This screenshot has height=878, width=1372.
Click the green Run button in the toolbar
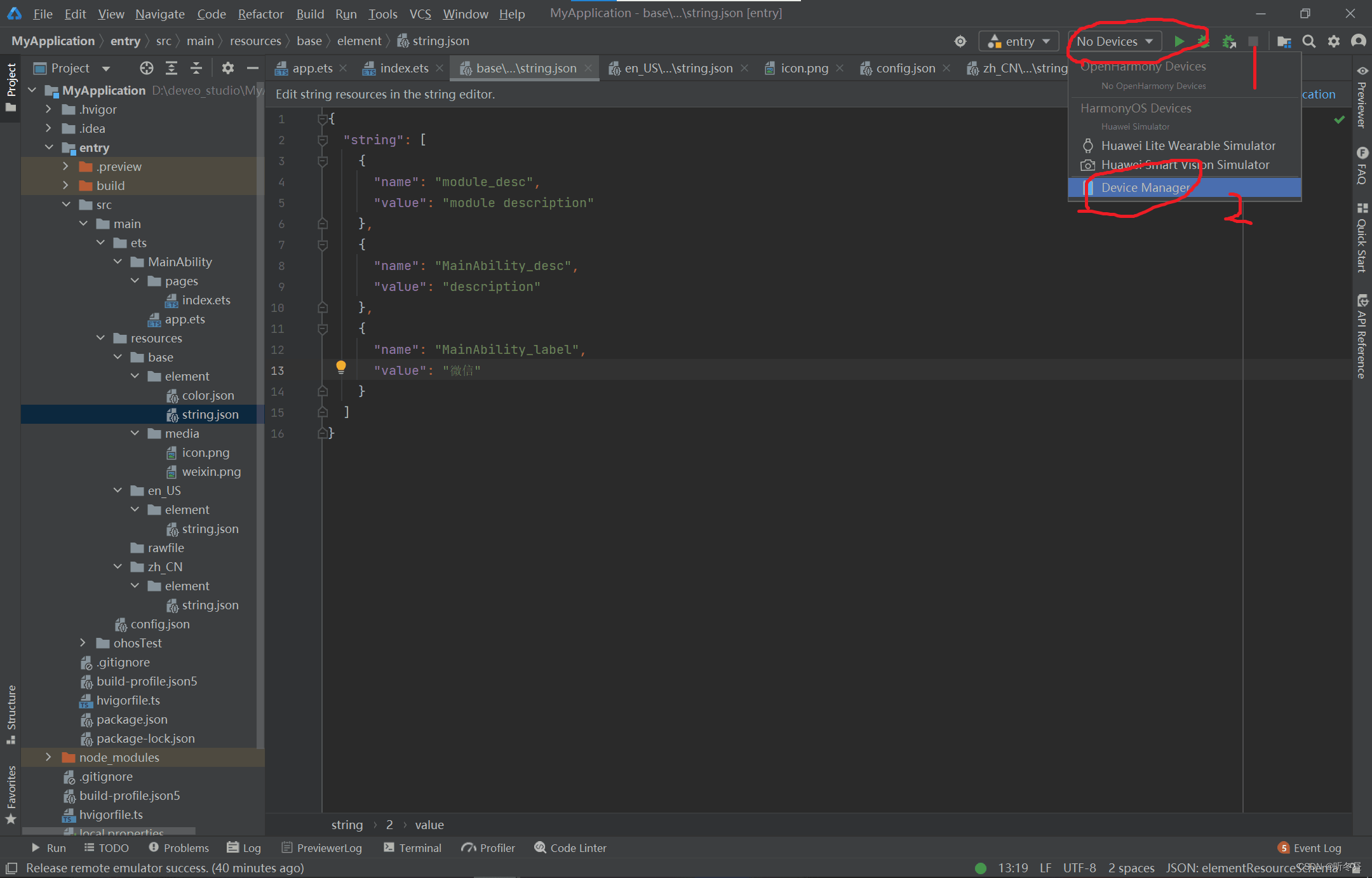(1179, 41)
